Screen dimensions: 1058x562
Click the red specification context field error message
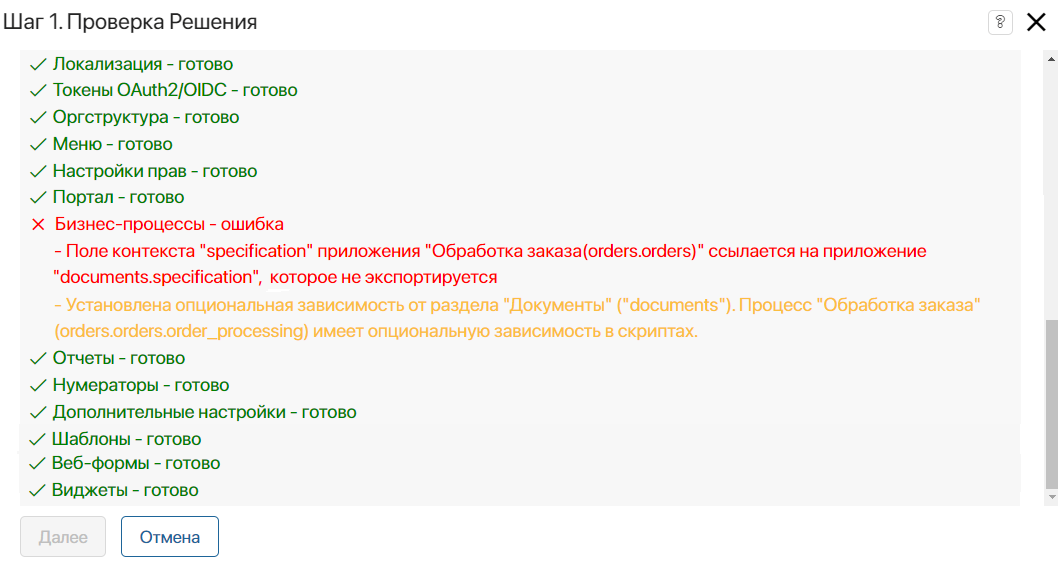tap(490, 264)
